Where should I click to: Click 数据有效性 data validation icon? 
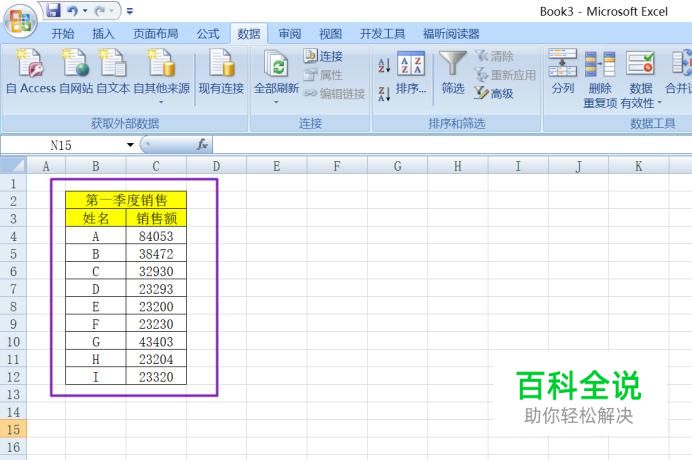coord(640,63)
